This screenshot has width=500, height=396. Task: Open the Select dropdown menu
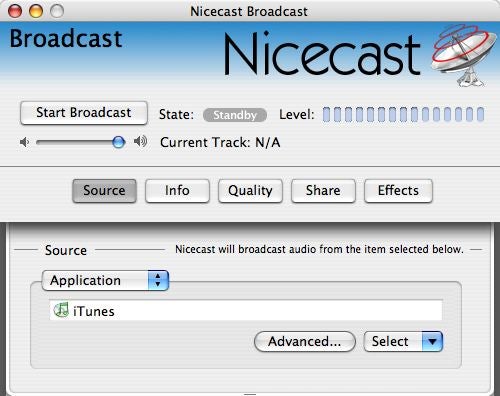coord(403,341)
